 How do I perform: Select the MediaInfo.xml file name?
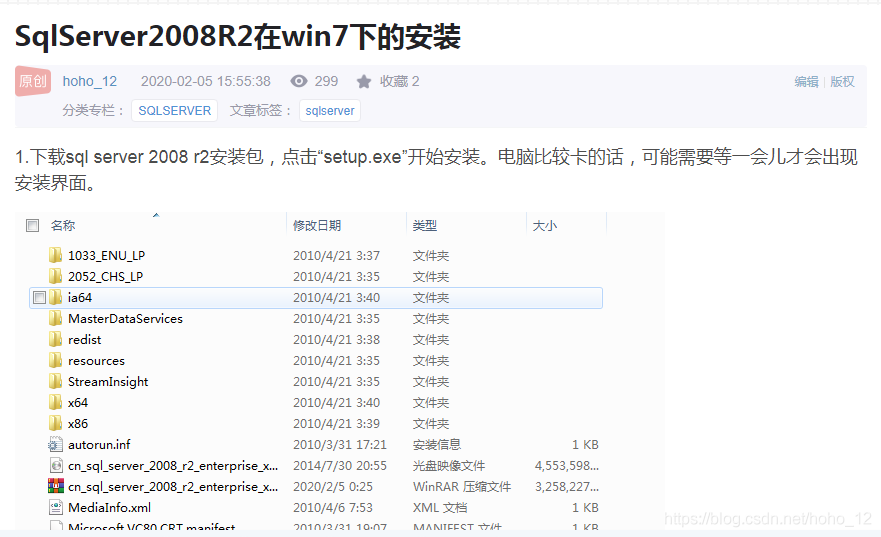pyautogui.click(x=110, y=508)
